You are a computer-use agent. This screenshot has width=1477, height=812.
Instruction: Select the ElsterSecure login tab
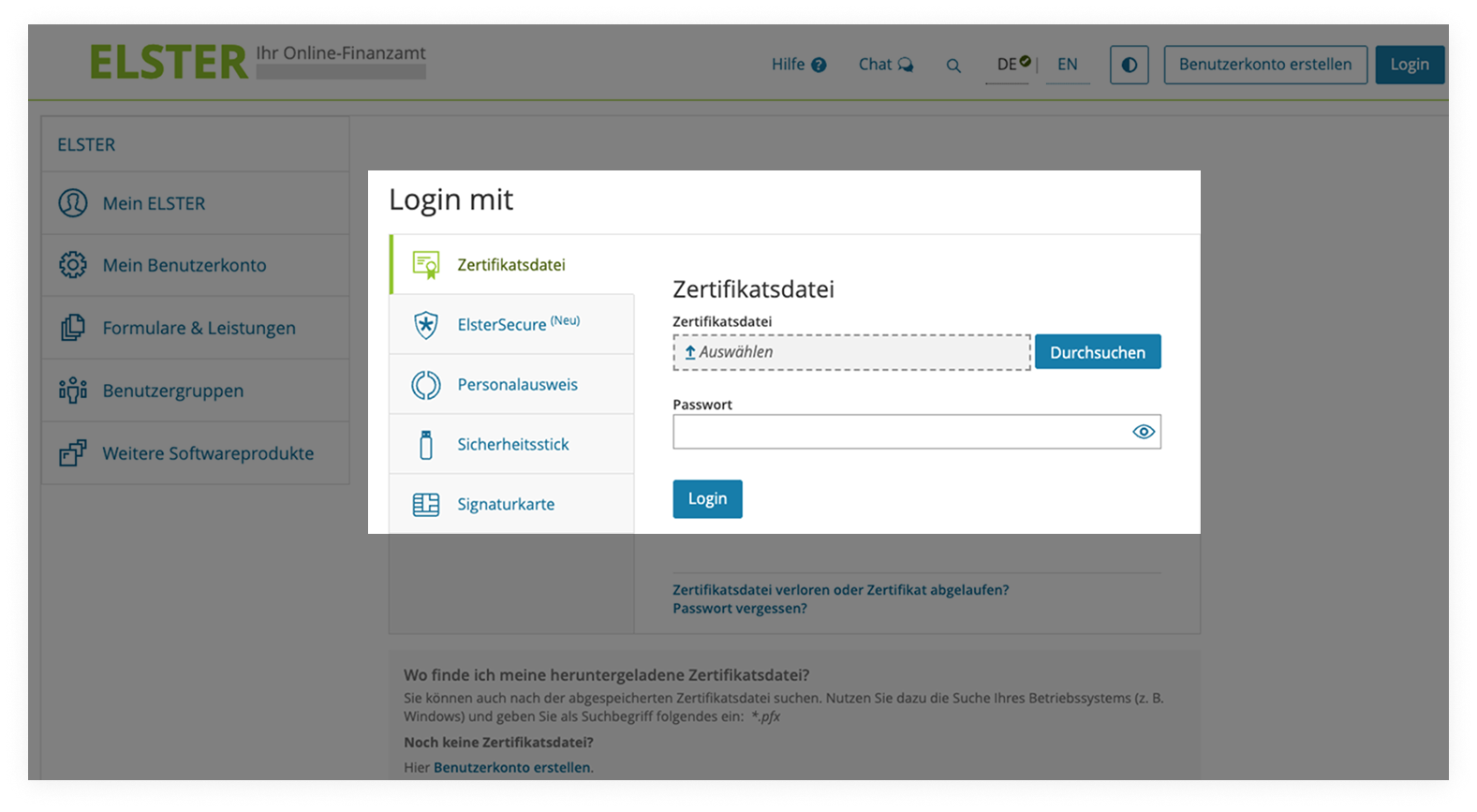(511, 325)
